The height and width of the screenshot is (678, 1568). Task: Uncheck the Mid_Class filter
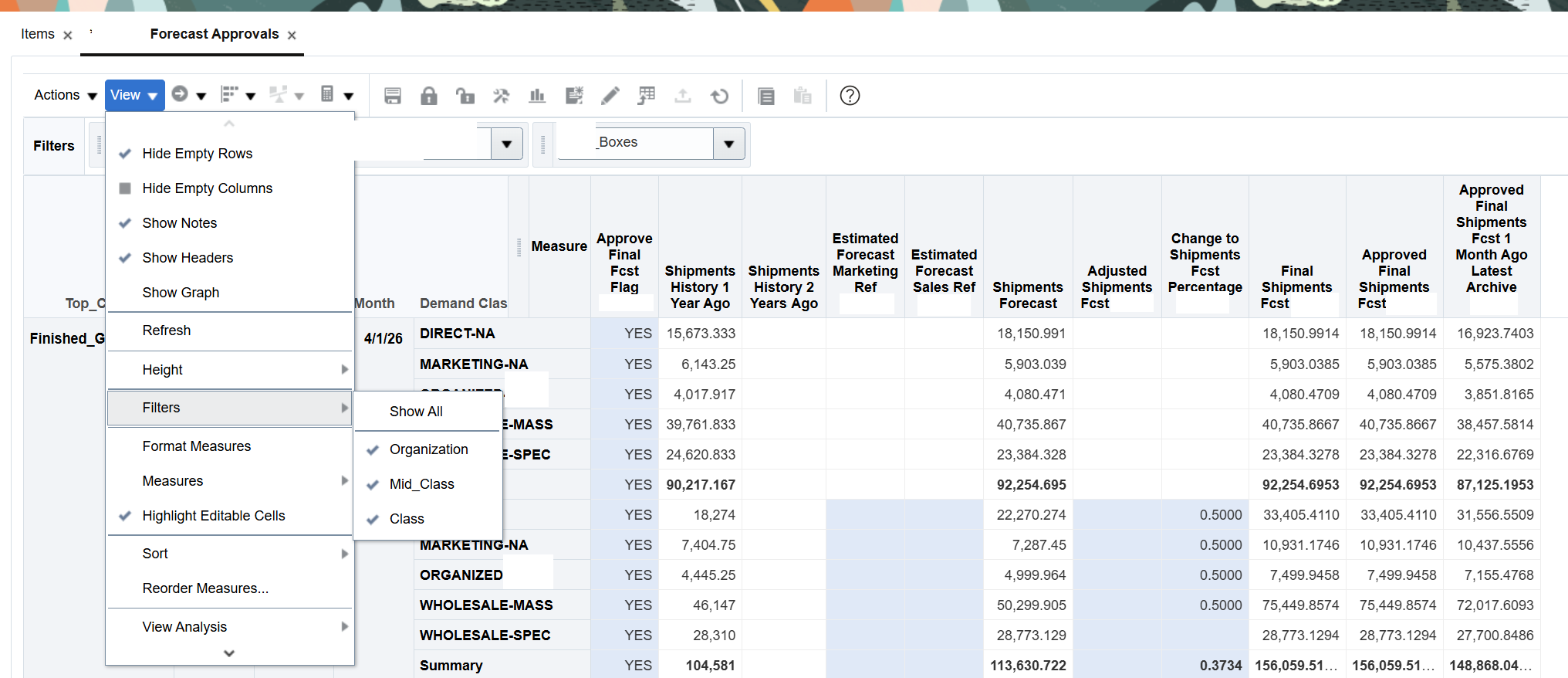(x=421, y=484)
